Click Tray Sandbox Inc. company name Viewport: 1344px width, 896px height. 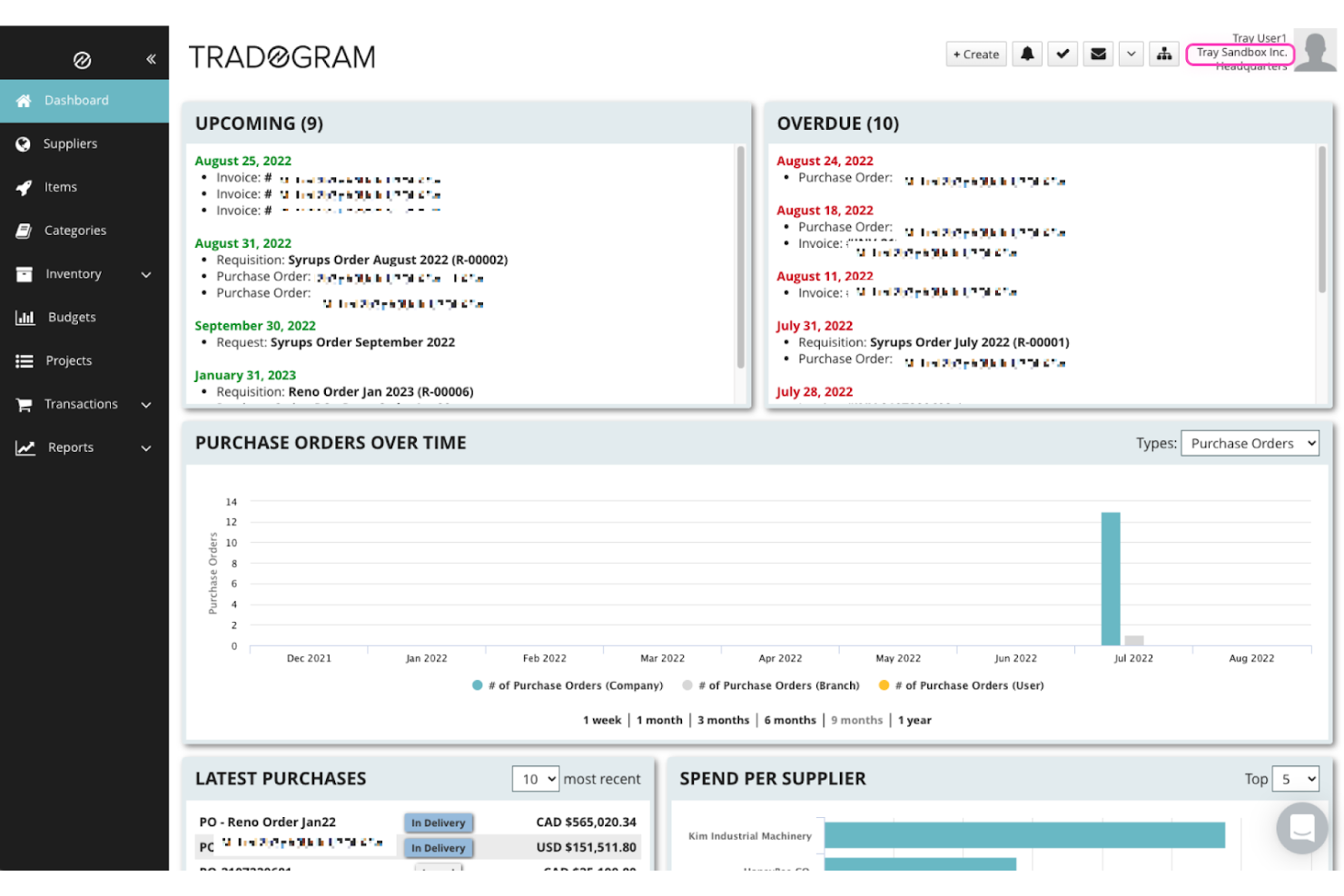pos(1241,54)
